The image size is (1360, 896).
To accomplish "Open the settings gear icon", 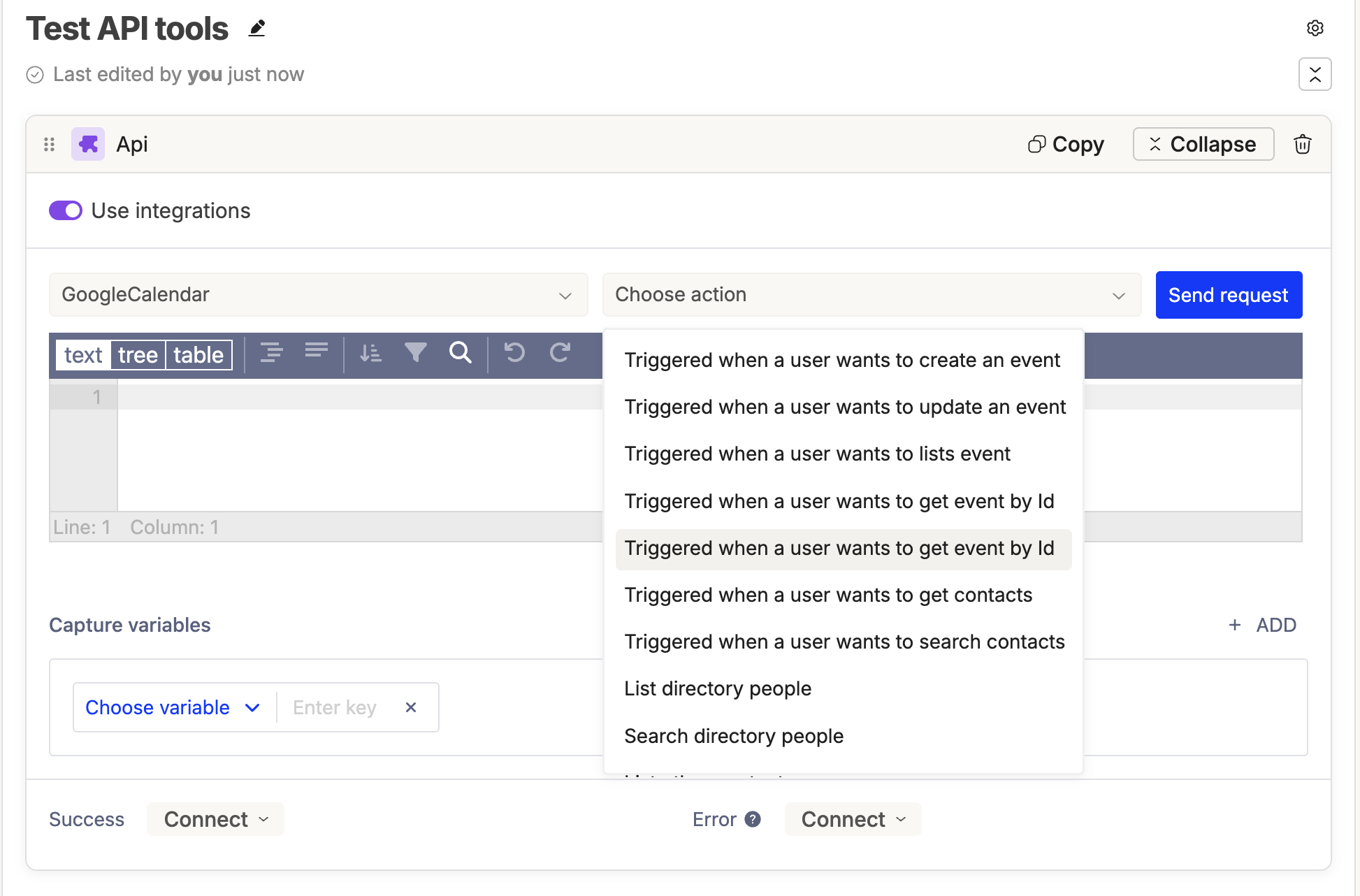I will coord(1315,28).
